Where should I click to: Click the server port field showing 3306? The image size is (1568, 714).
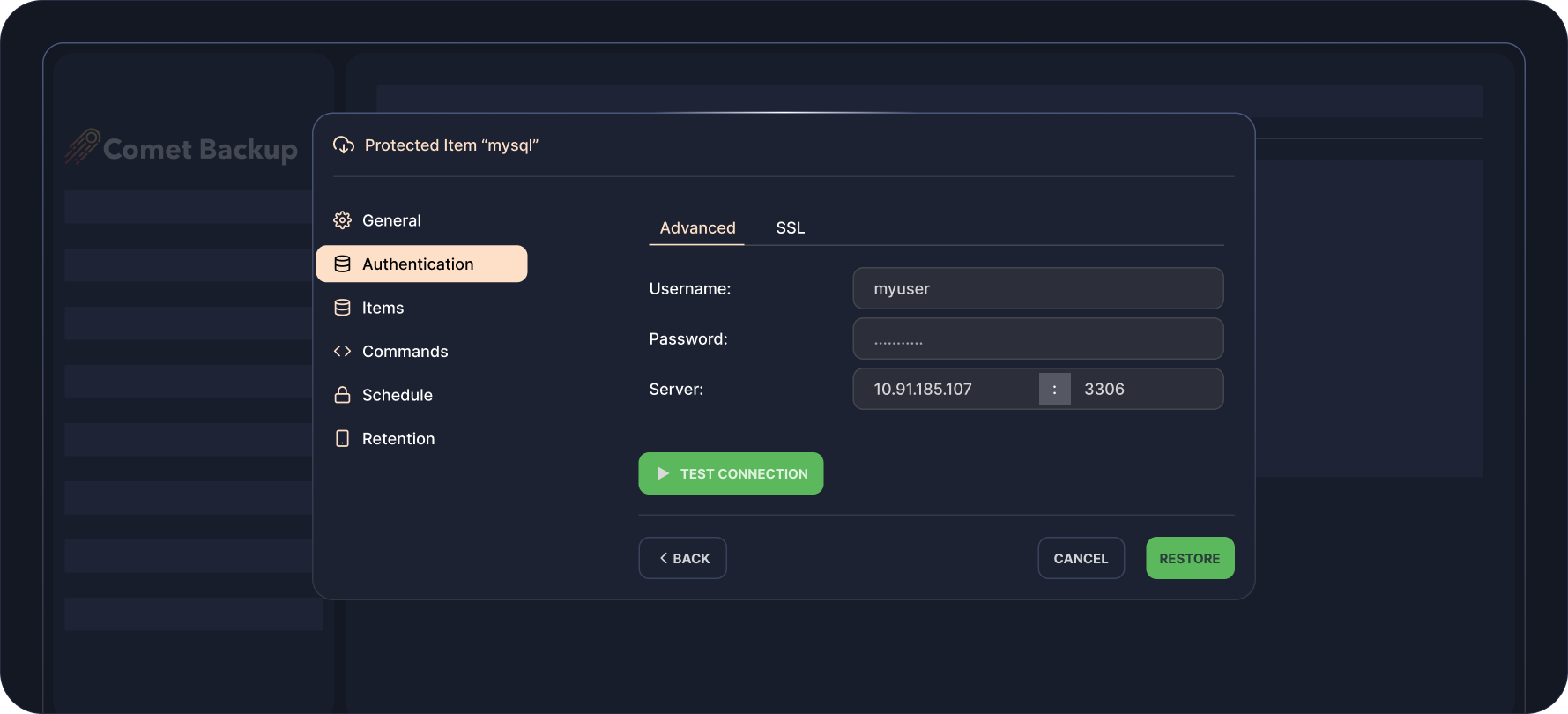[x=1146, y=389]
